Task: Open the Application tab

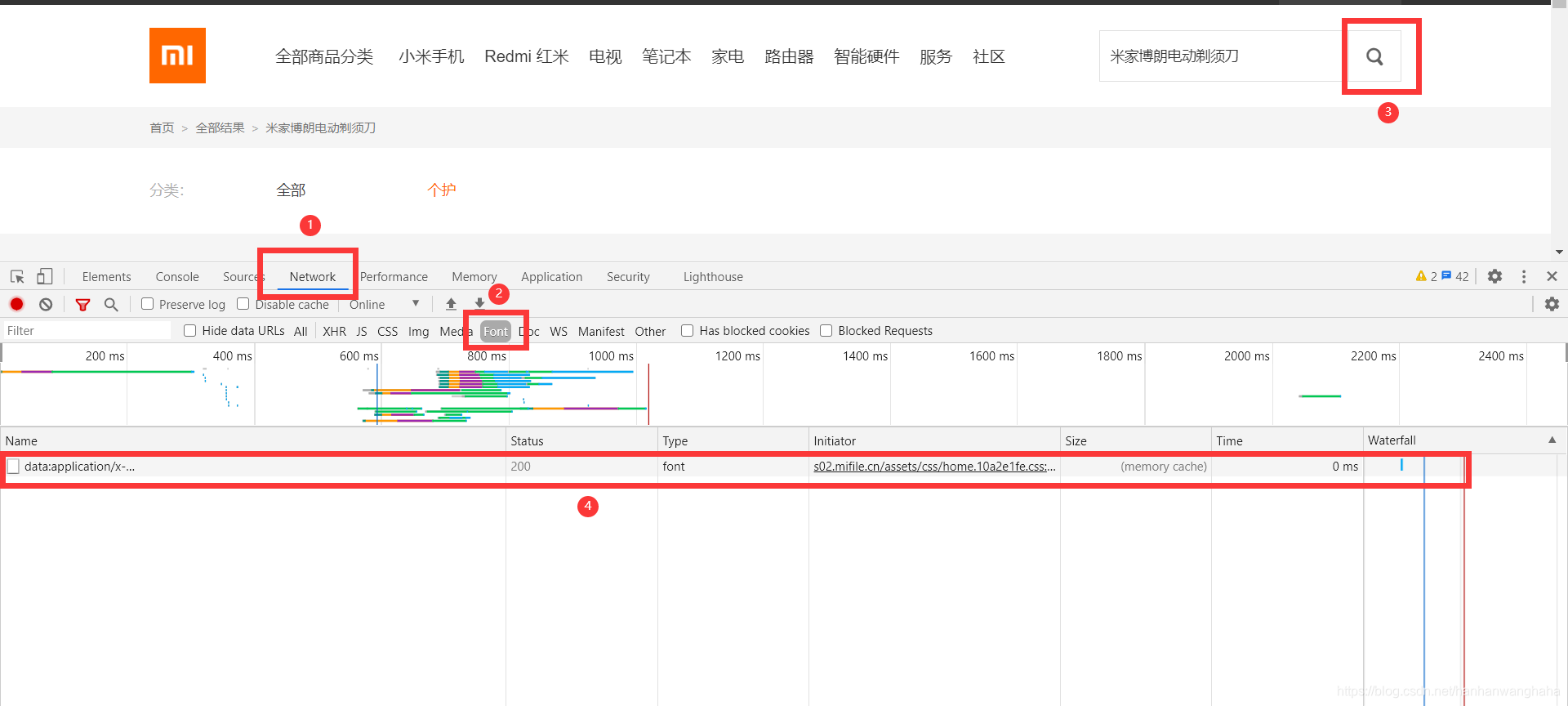Action: 551,277
